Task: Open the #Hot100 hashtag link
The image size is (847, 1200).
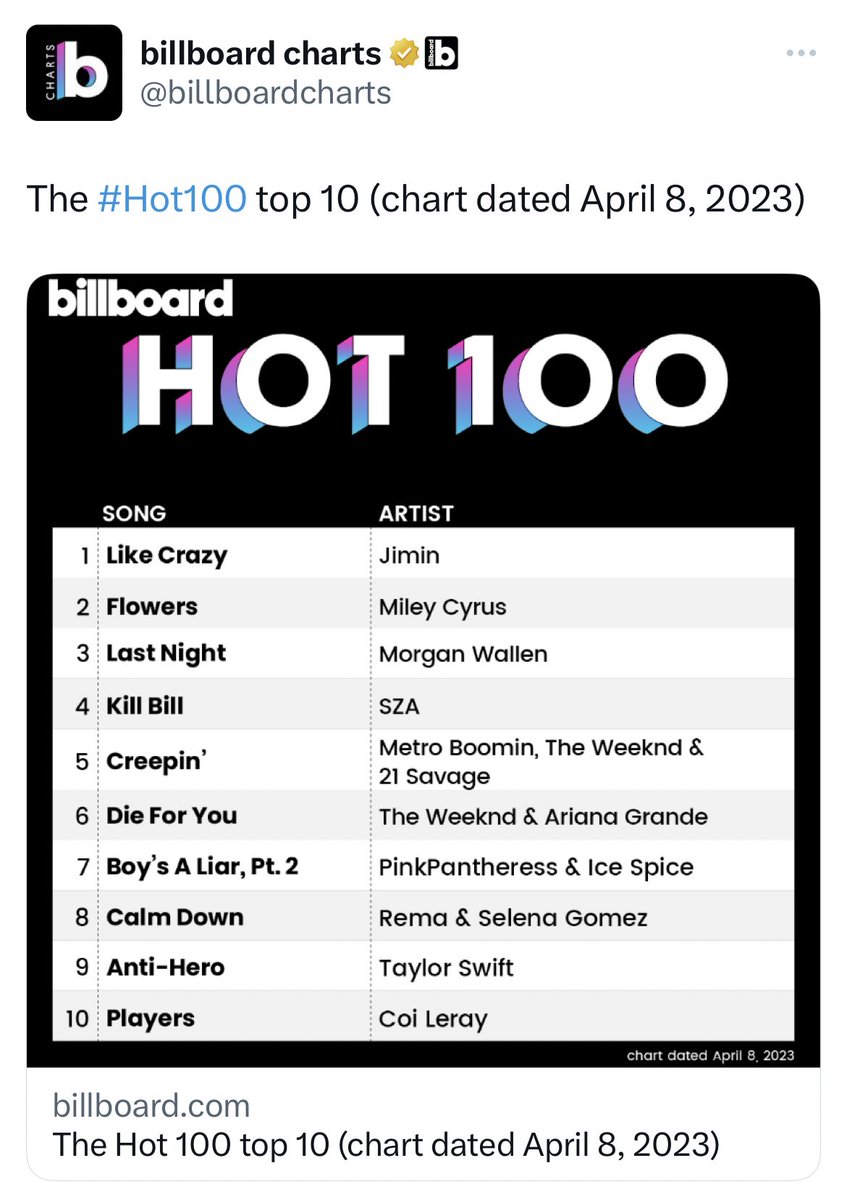Action: click(172, 199)
